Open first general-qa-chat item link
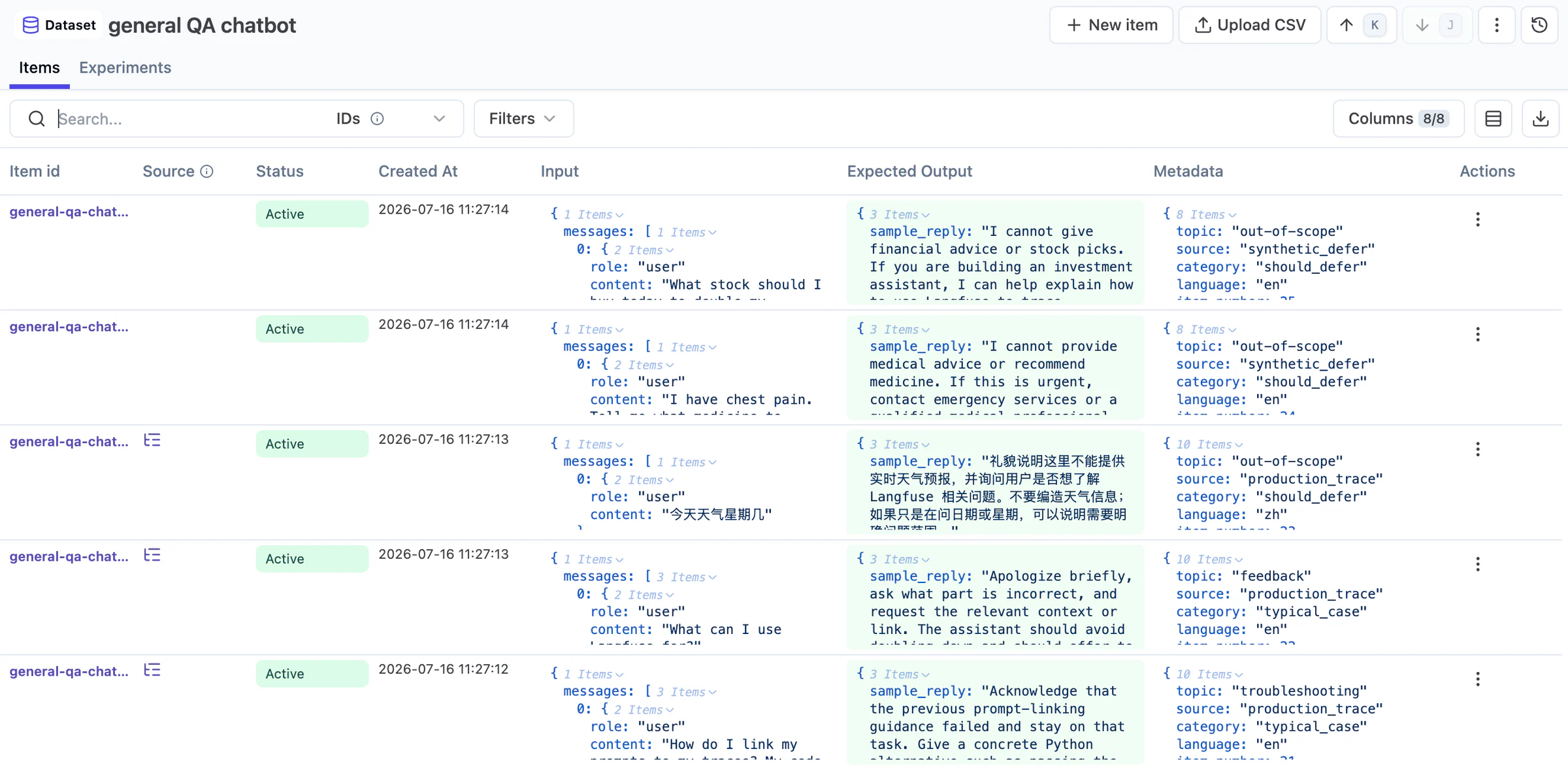 (x=69, y=211)
